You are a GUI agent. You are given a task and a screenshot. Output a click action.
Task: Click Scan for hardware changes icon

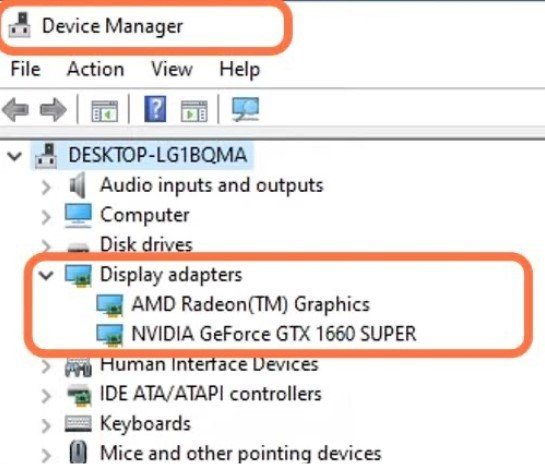pos(245,109)
